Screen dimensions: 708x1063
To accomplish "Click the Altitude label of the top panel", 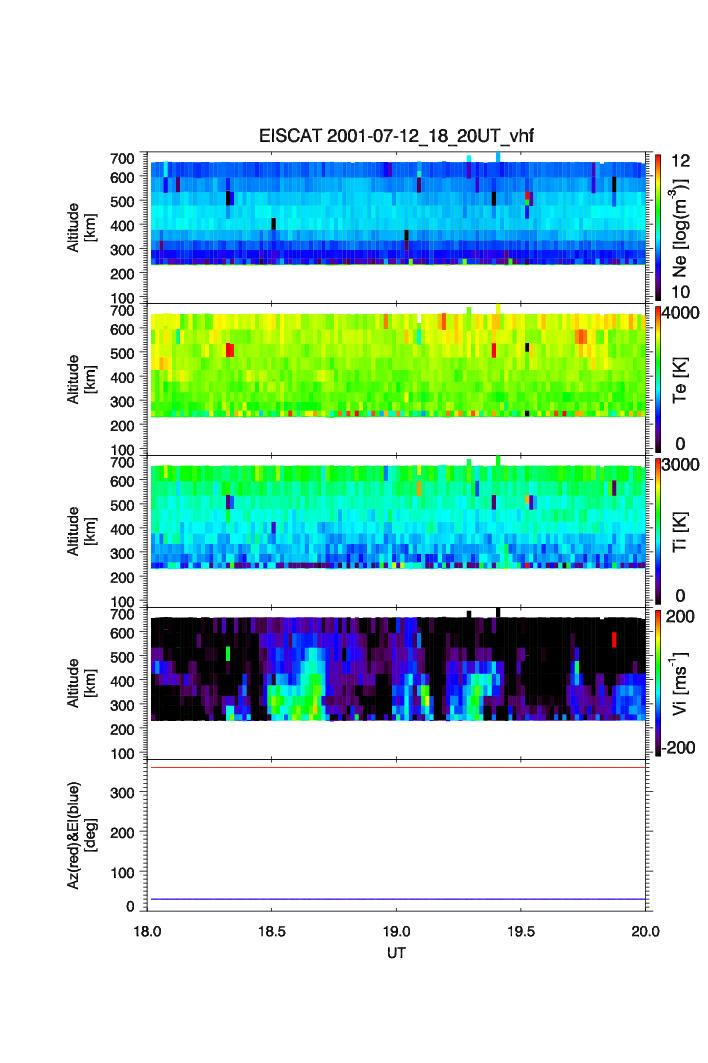I will pyautogui.click(x=81, y=227).
